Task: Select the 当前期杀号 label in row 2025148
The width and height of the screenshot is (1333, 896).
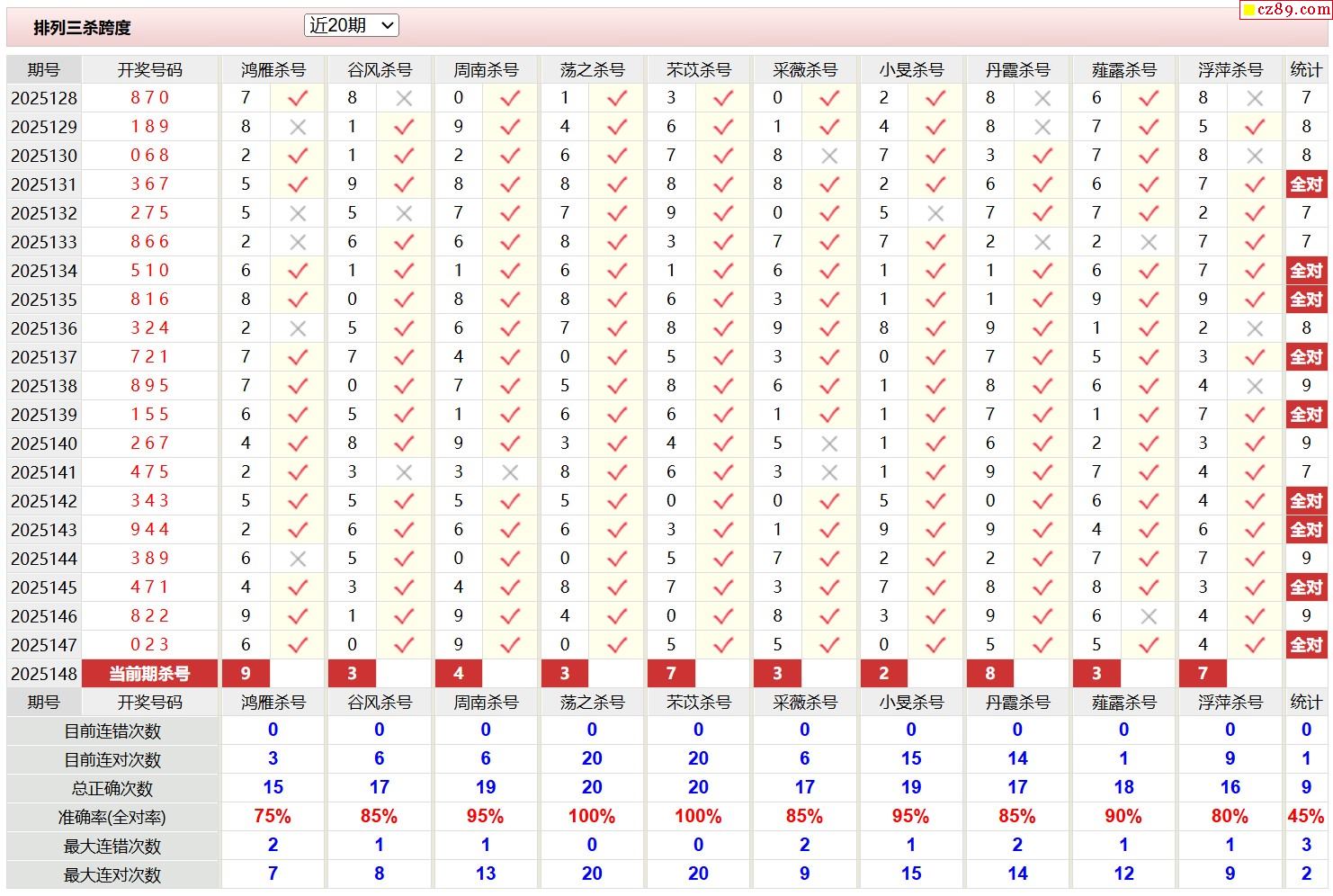Action: tap(149, 674)
